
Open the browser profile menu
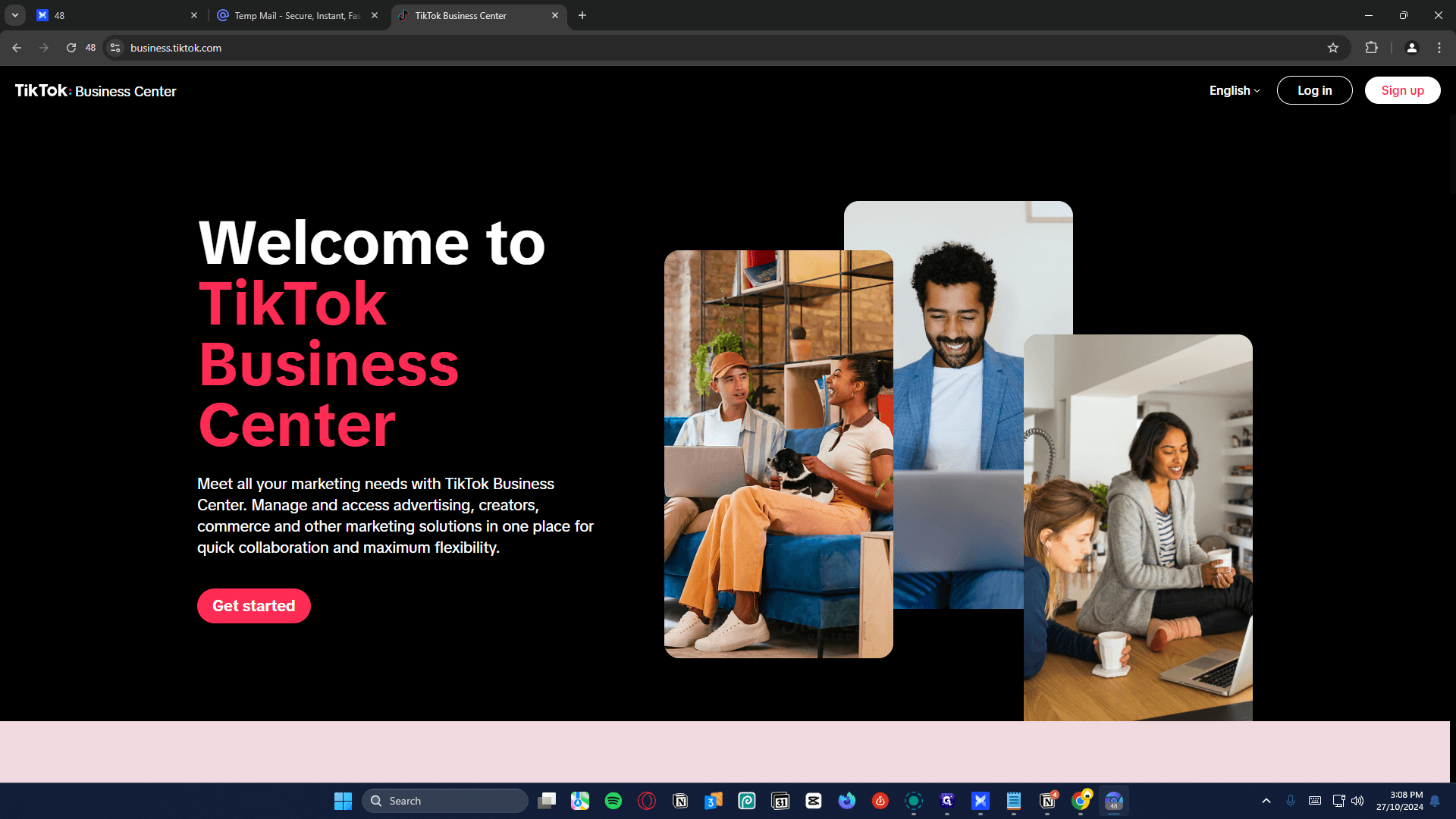coord(1412,48)
